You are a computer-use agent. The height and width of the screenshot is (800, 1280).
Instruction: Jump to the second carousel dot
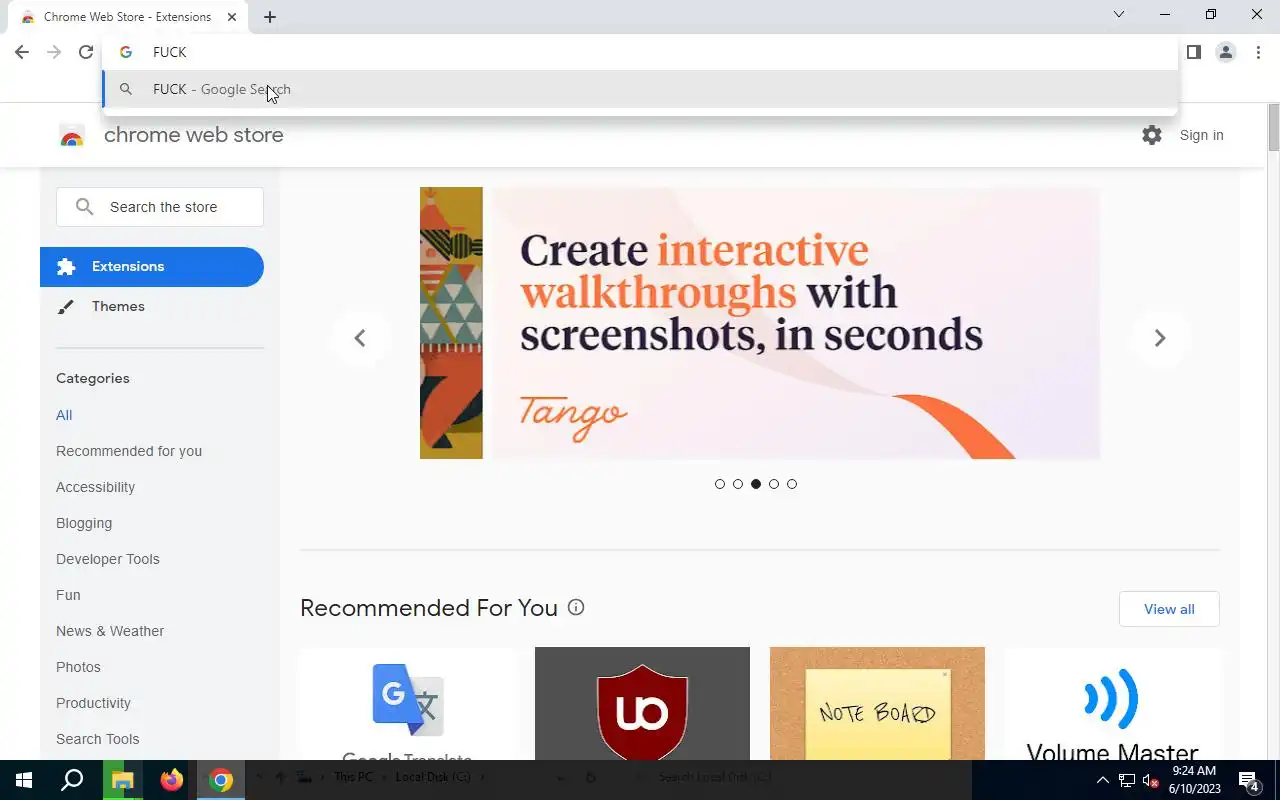pyautogui.click(x=738, y=484)
